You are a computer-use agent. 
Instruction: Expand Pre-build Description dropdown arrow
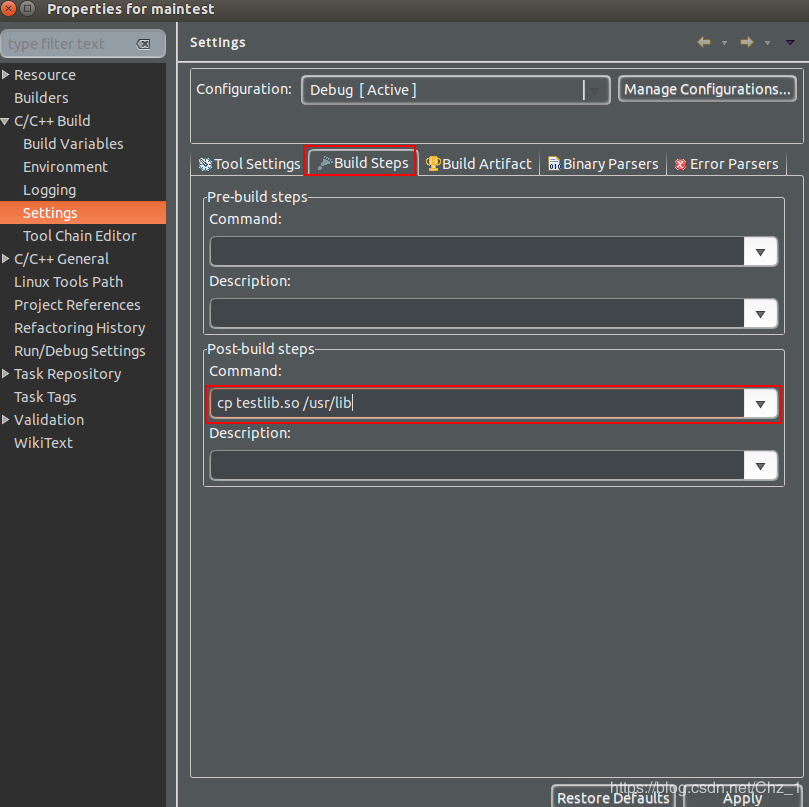coord(760,314)
